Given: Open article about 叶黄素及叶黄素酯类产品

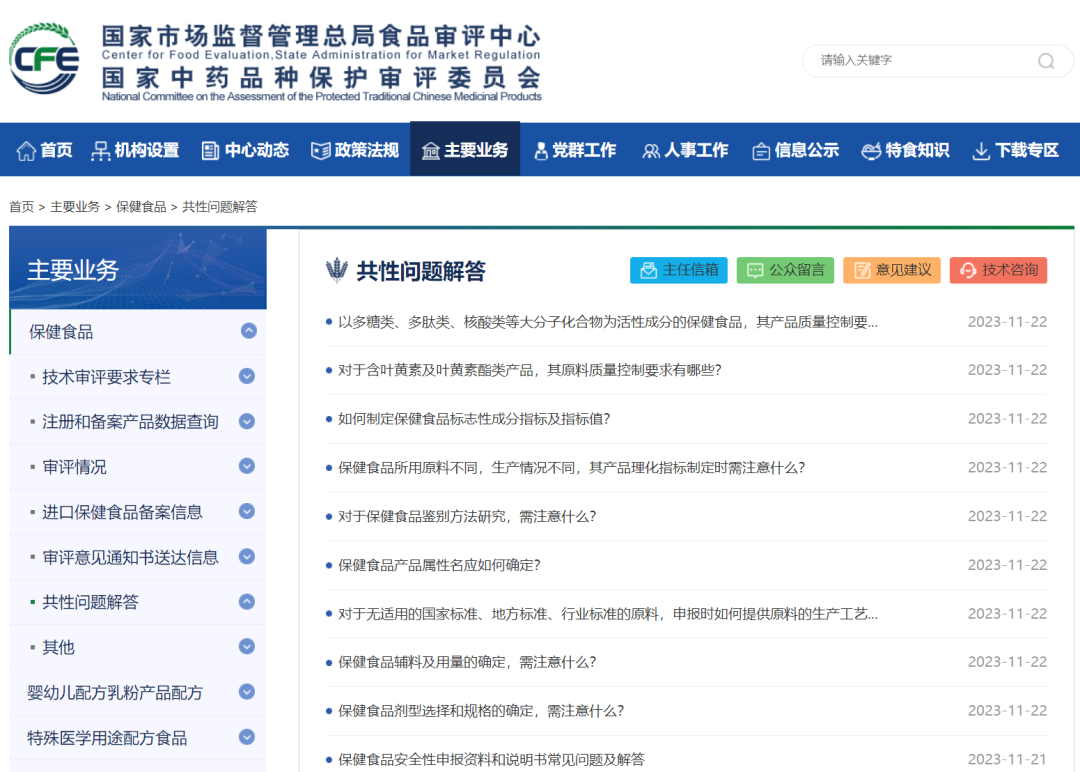Looking at the screenshot, I should pos(530,371).
